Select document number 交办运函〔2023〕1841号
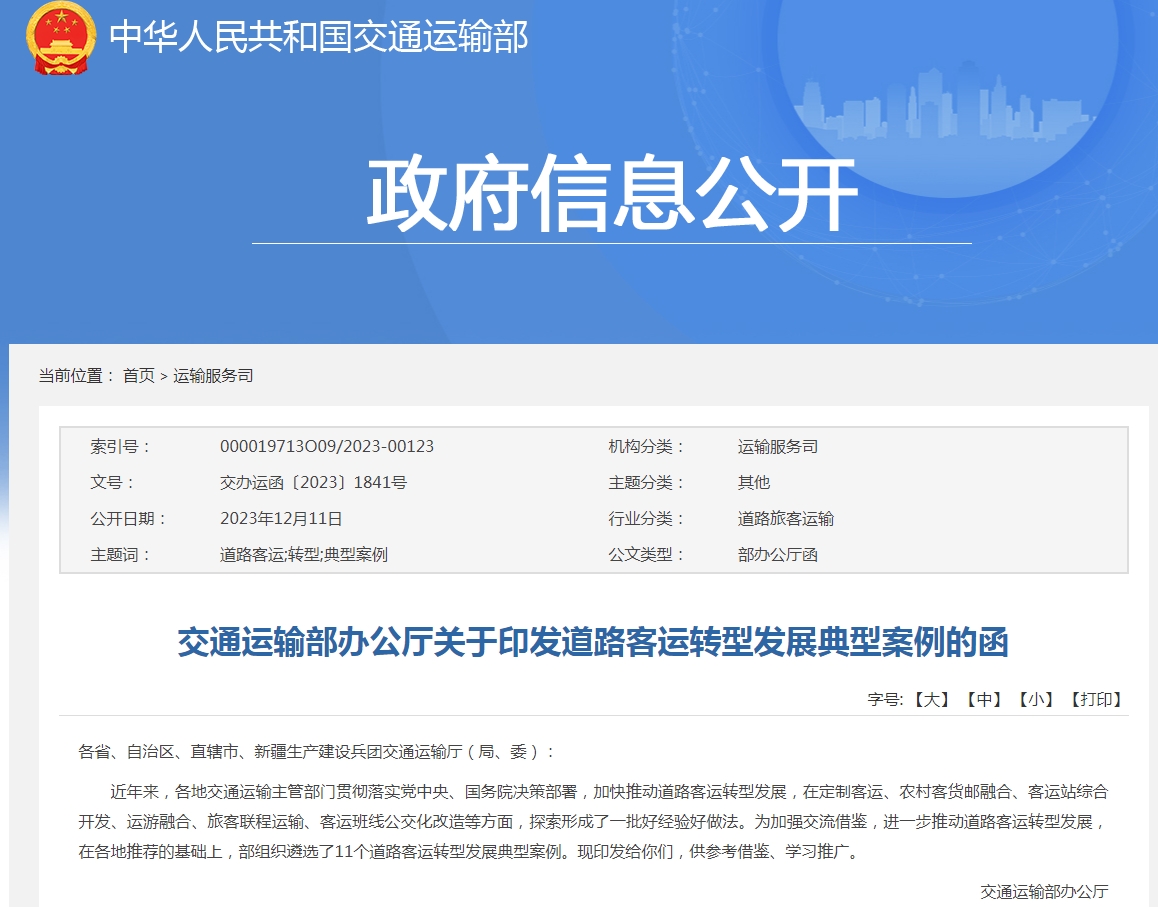 (313, 482)
